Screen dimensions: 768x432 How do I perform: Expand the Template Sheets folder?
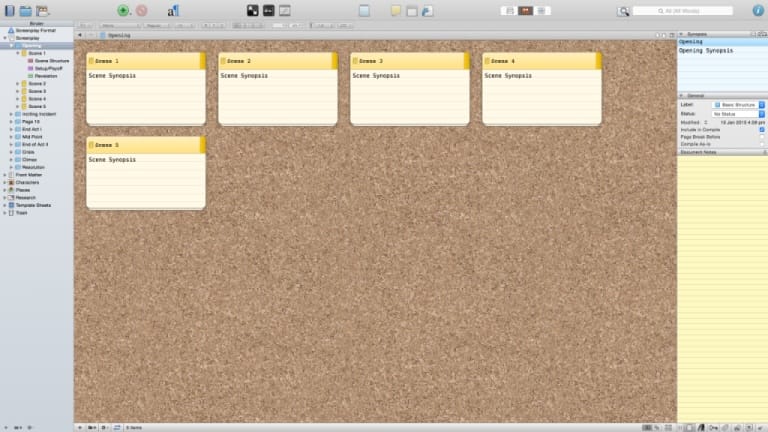5,205
